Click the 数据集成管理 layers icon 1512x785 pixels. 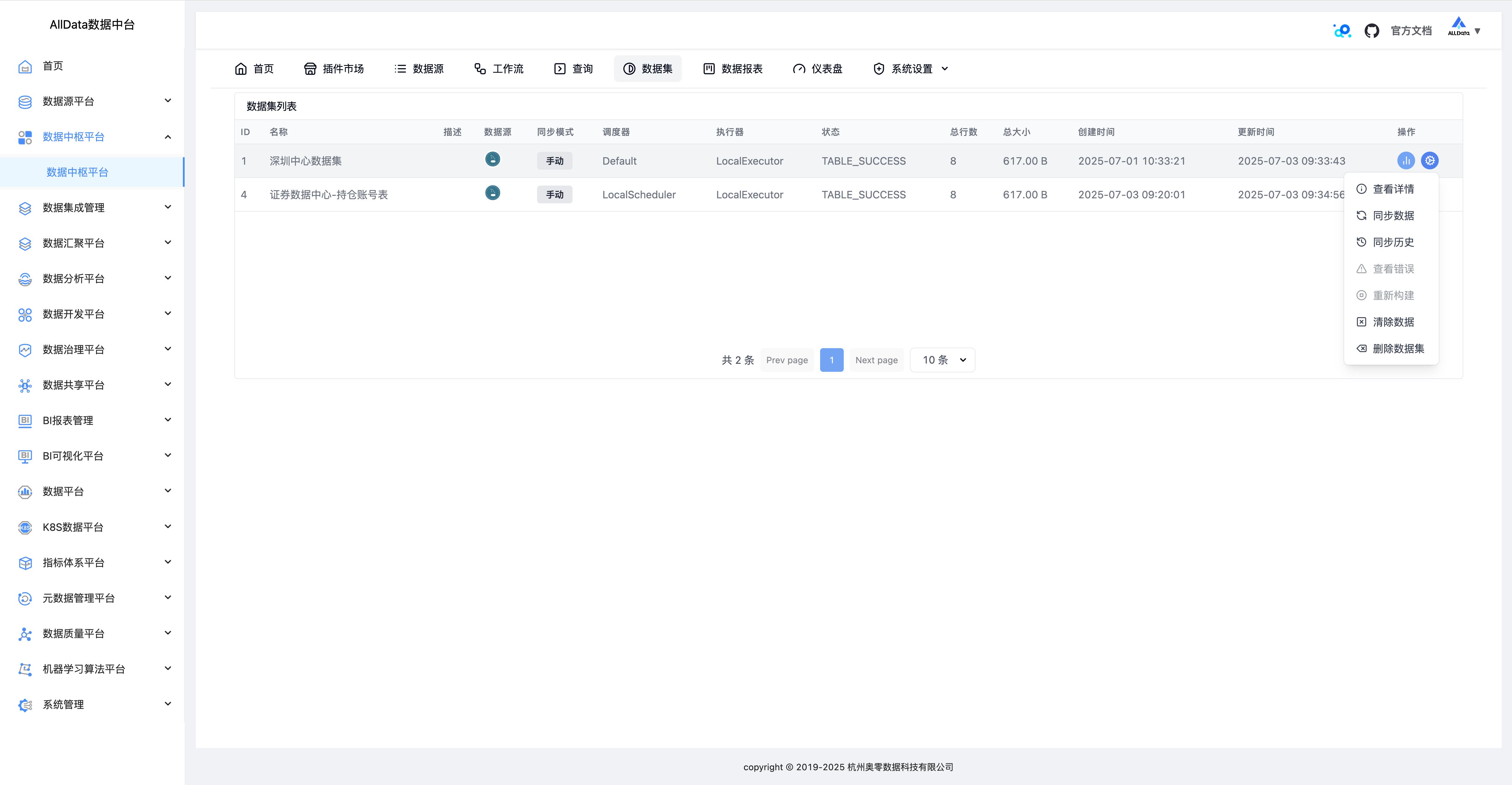pyautogui.click(x=25, y=208)
